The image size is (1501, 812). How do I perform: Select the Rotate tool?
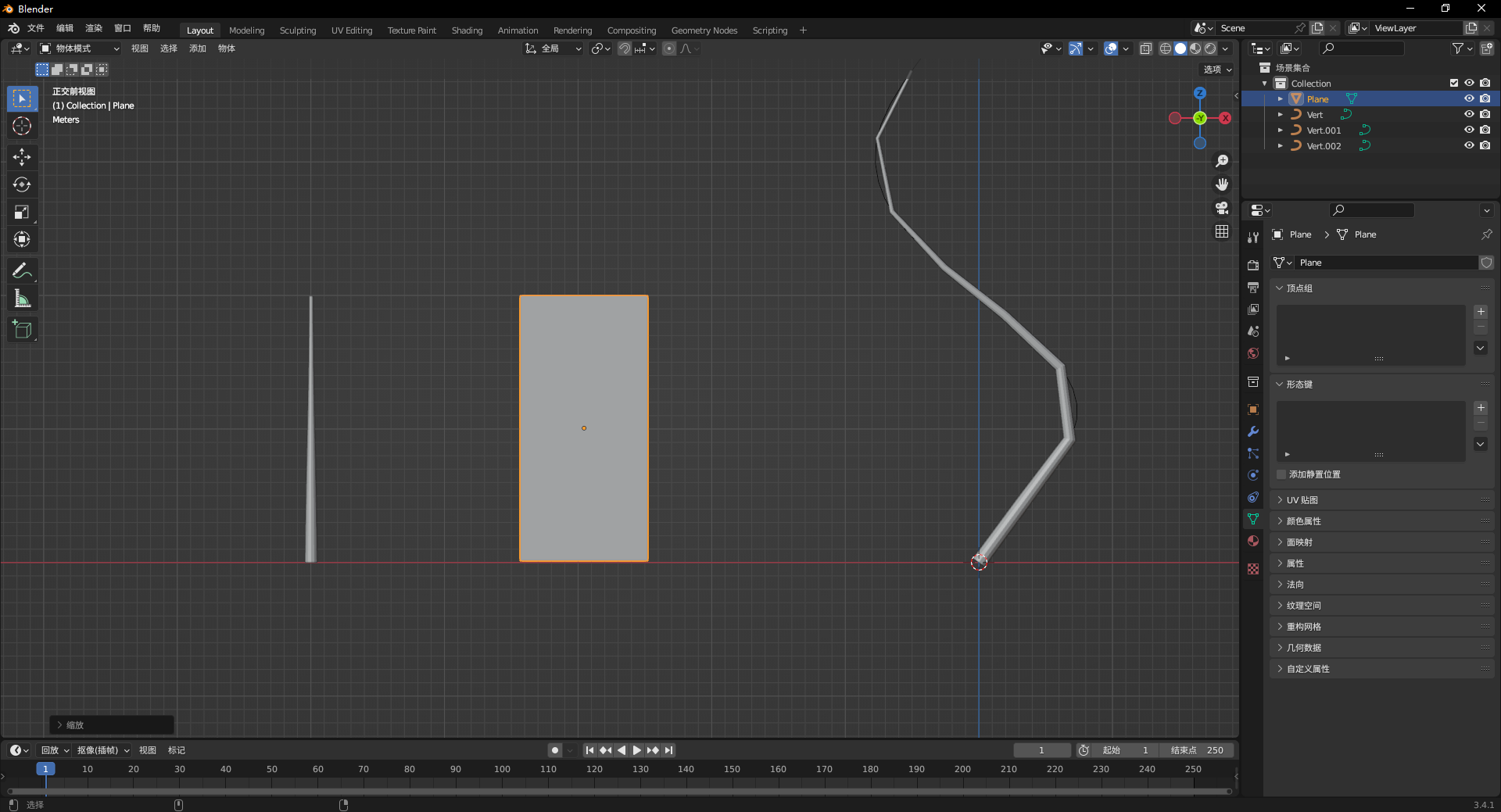pos(22,184)
